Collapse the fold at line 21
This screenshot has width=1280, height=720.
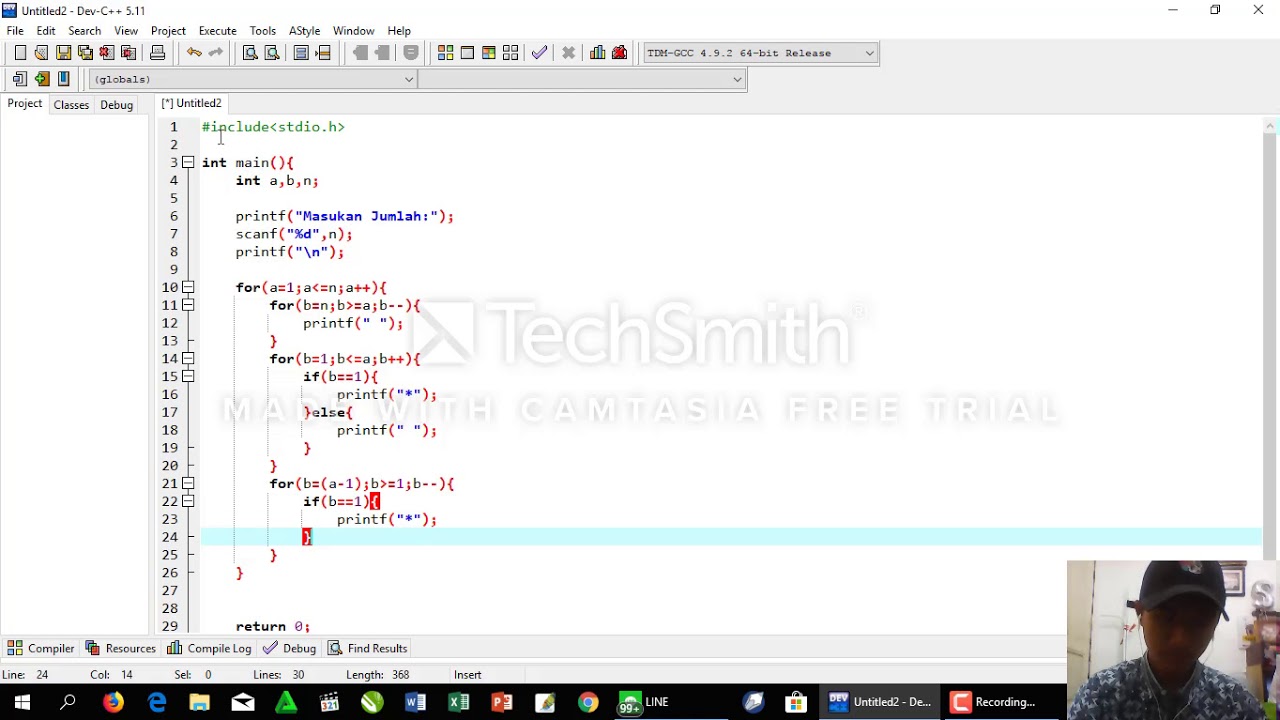pyautogui.click(x=188, y=483)
